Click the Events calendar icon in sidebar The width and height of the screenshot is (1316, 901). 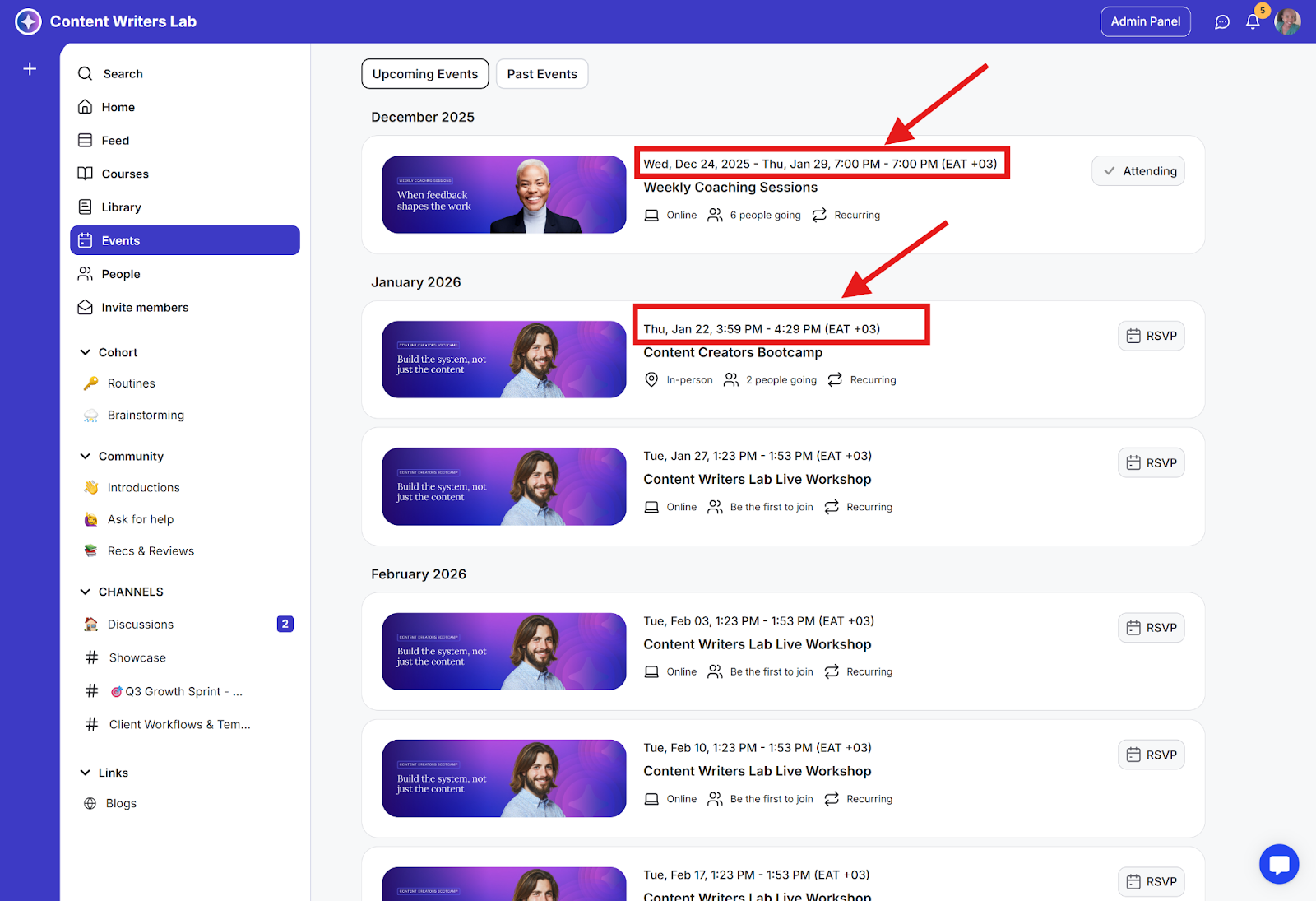pyautogui.click(x=85, y=240)
